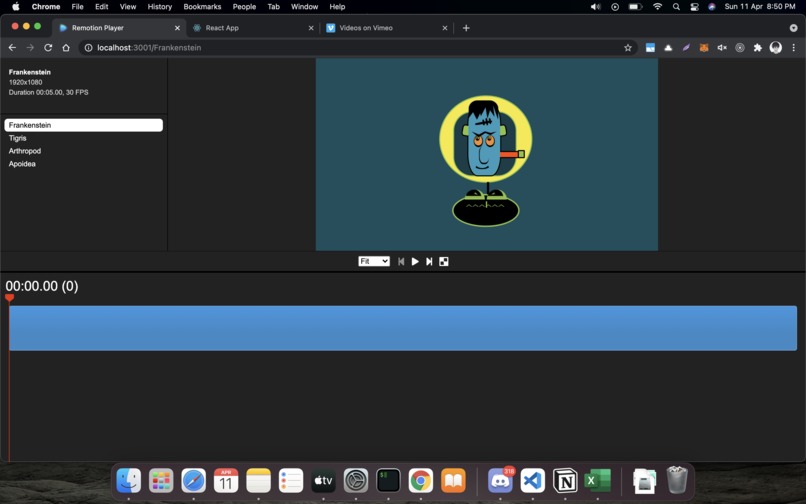Image resolution: width=806 pixels, height=504 pixels.
Task: Open the Trash in the Dock
Action: pos(677,480)
